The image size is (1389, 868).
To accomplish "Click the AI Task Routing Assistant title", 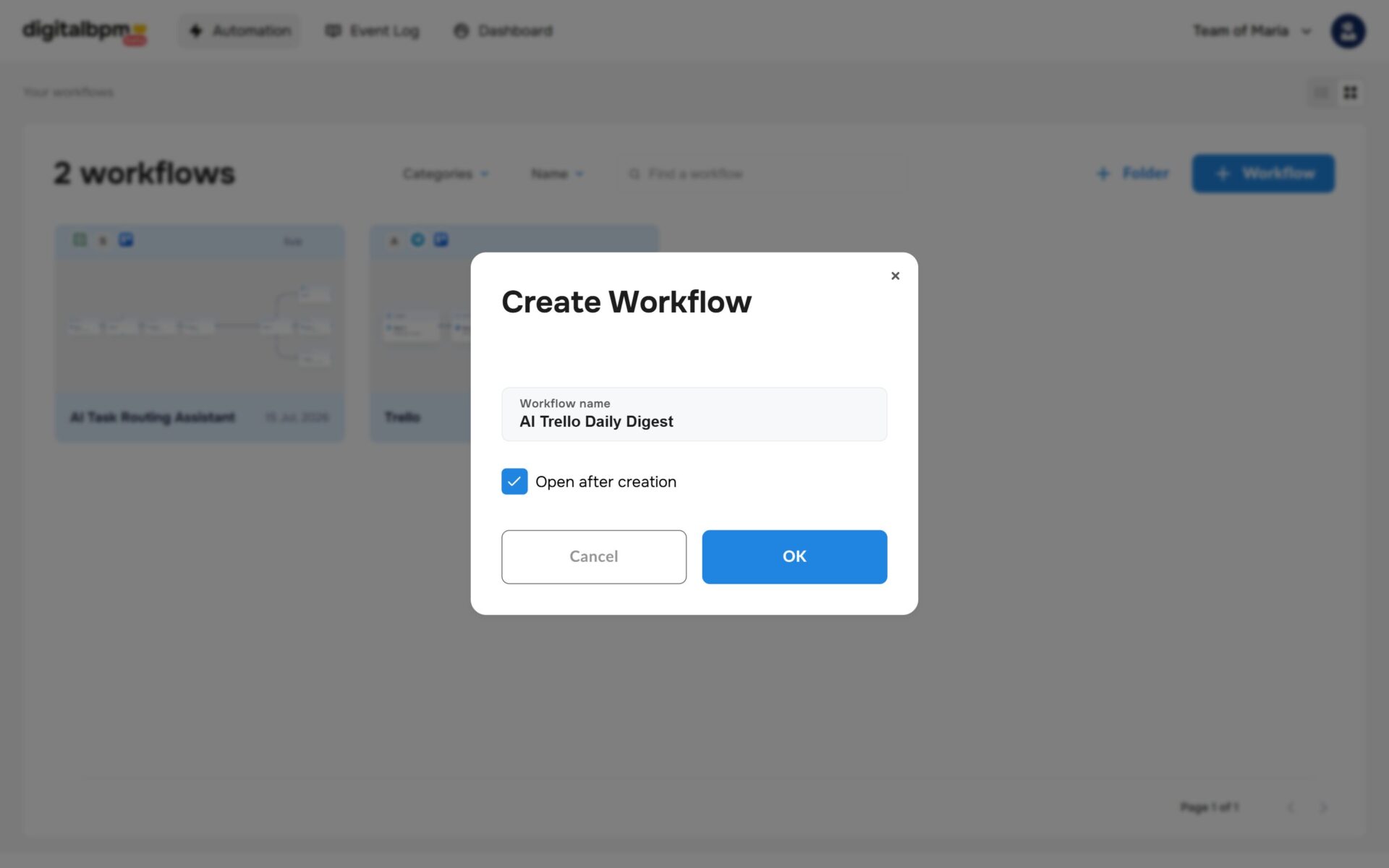I will (x=153, y=417).
